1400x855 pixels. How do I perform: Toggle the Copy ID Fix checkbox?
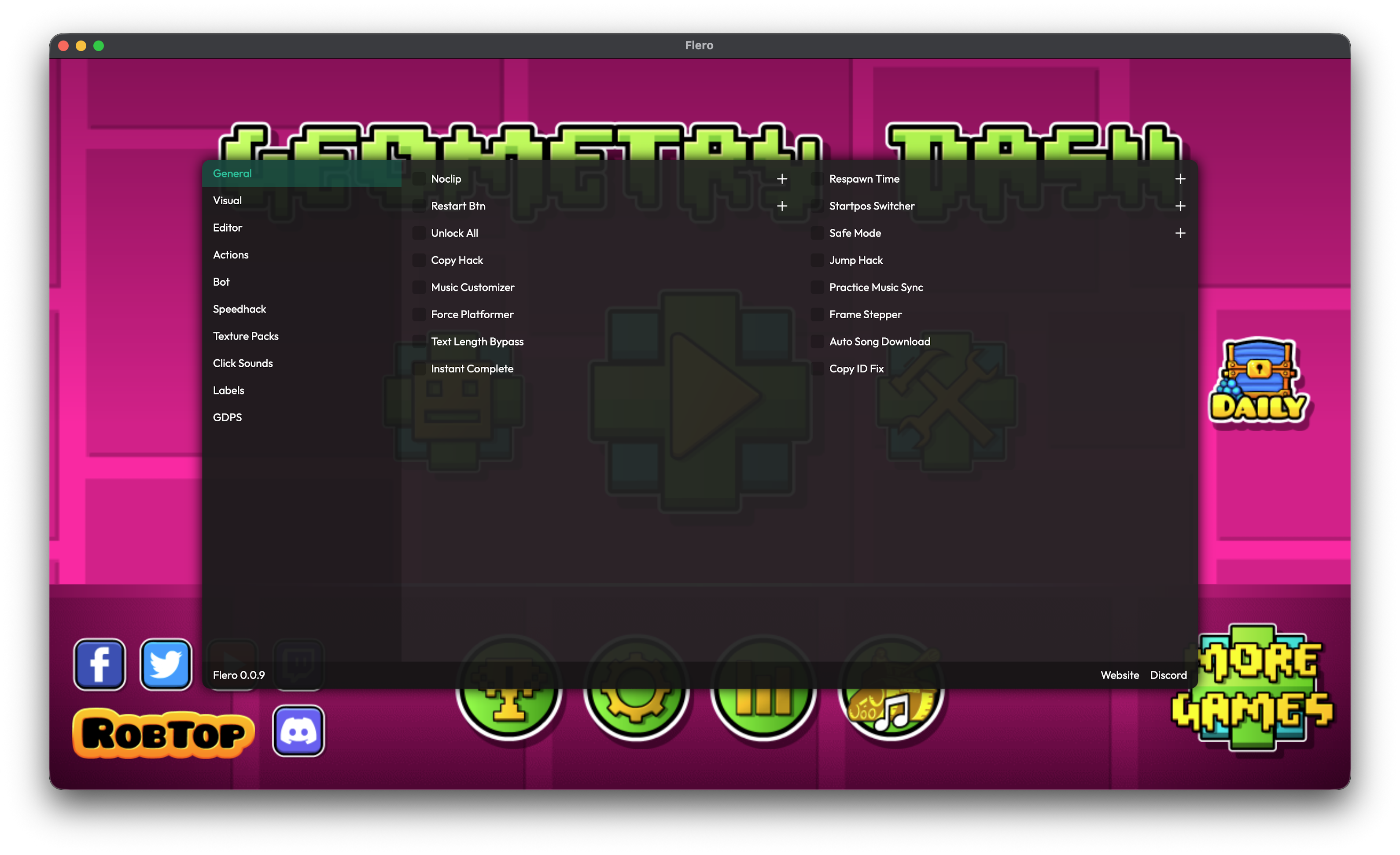point(818,369)
